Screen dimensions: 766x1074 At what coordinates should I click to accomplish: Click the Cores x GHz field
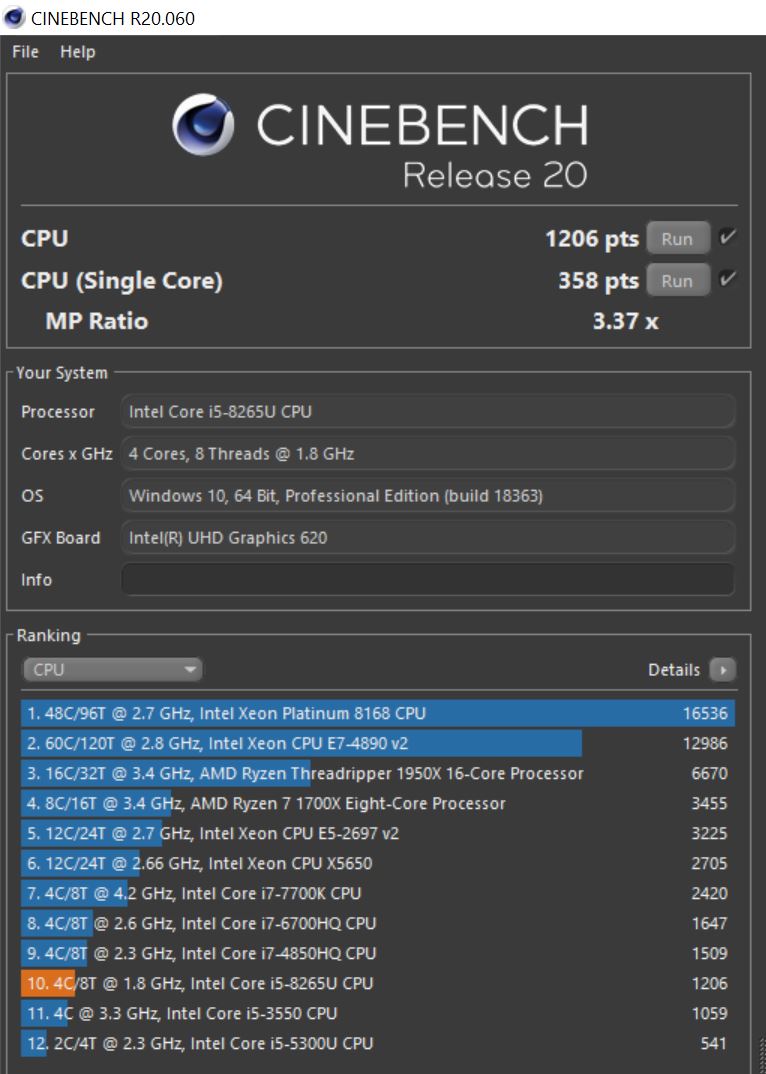(428, 454)
